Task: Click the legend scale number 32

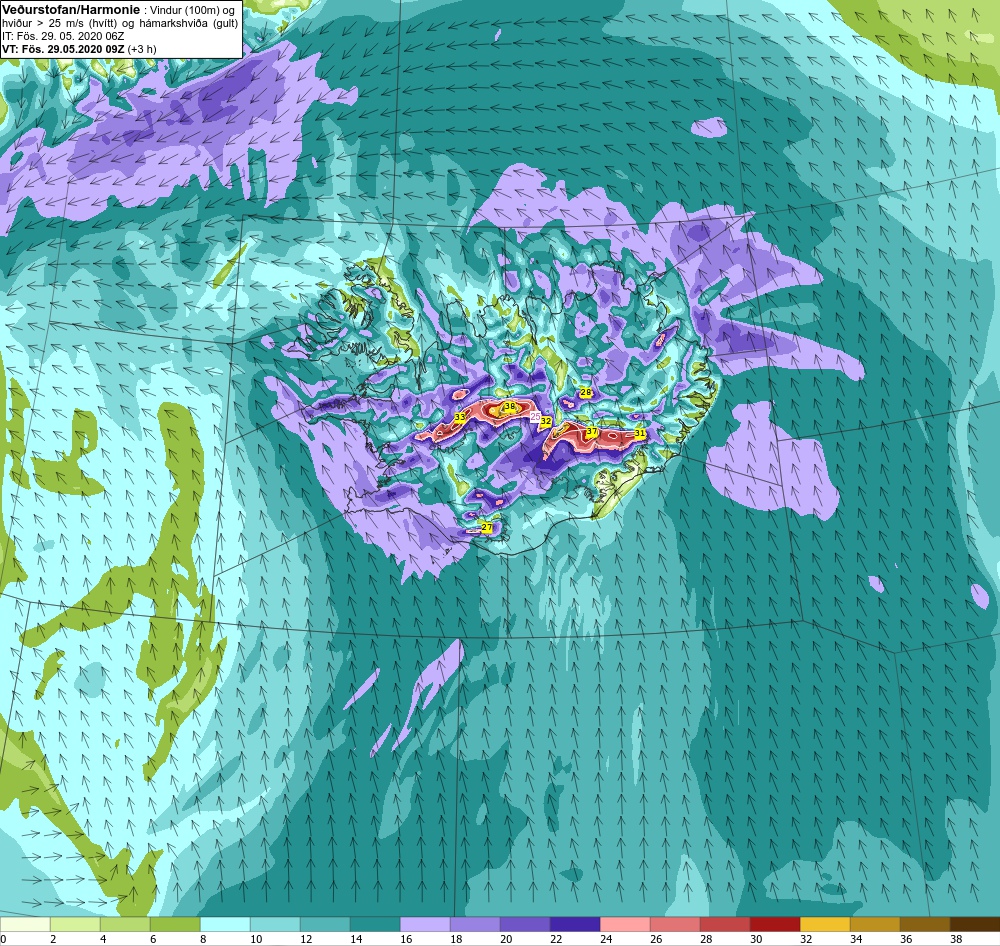Action: pyautogui.click(x=805, y=939)
